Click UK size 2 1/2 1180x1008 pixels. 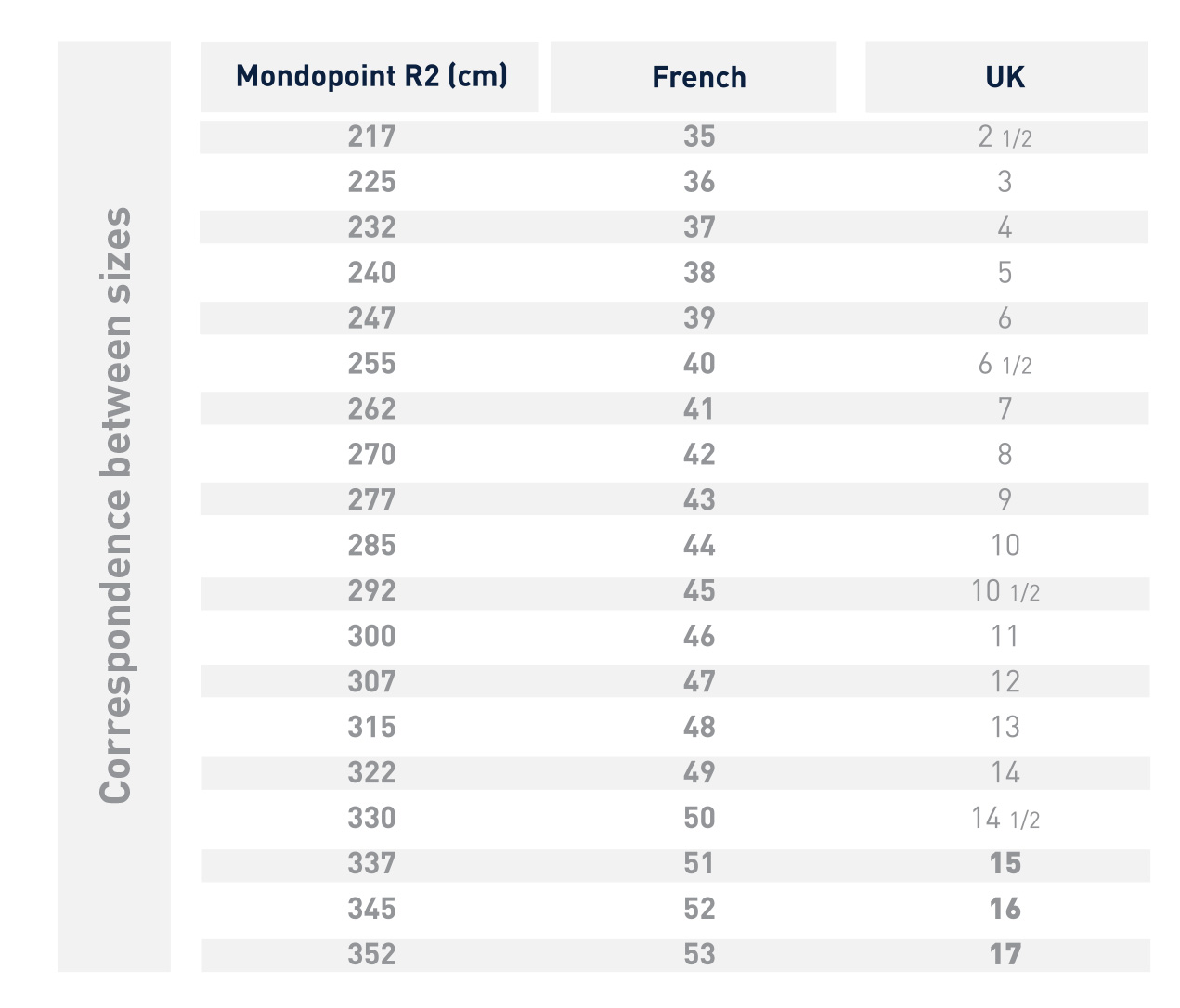pos(1005,137)
